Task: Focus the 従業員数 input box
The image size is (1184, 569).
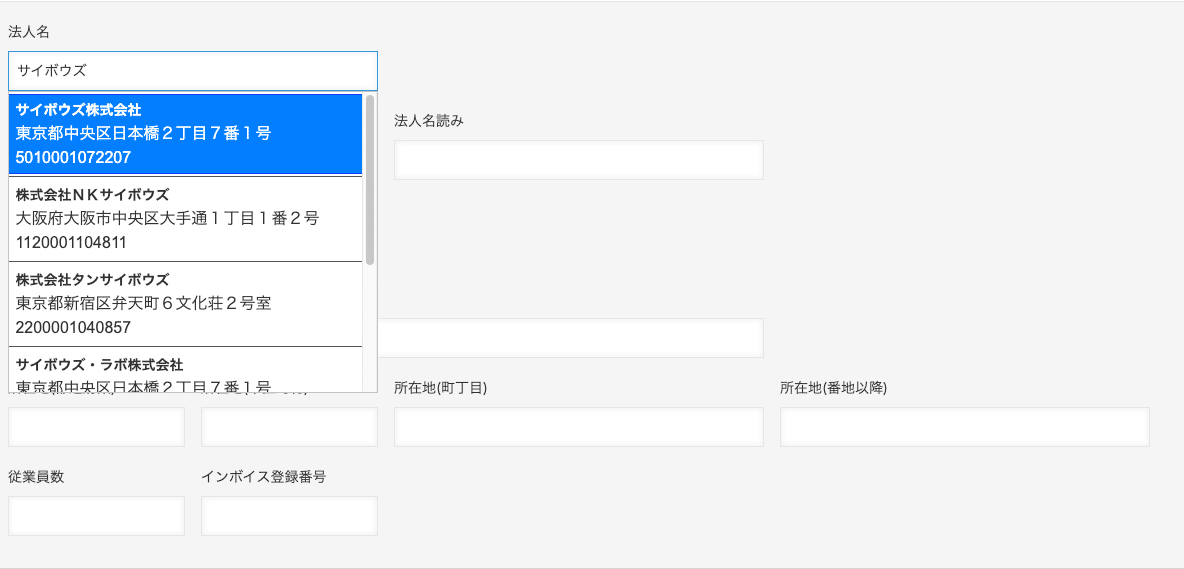Action: (x=96, y=516)
